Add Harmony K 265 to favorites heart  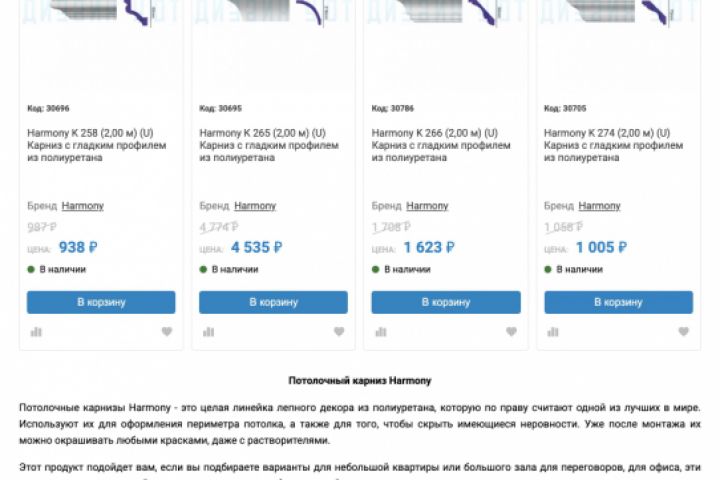[339, 332]
